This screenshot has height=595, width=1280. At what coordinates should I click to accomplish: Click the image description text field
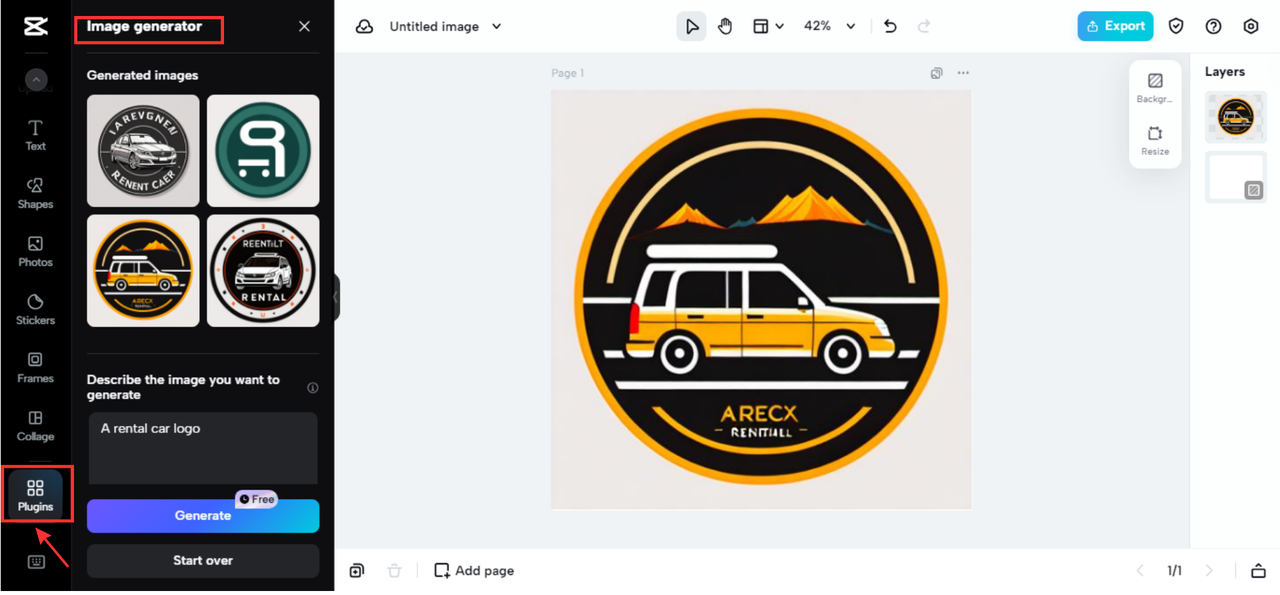(203, 449)
